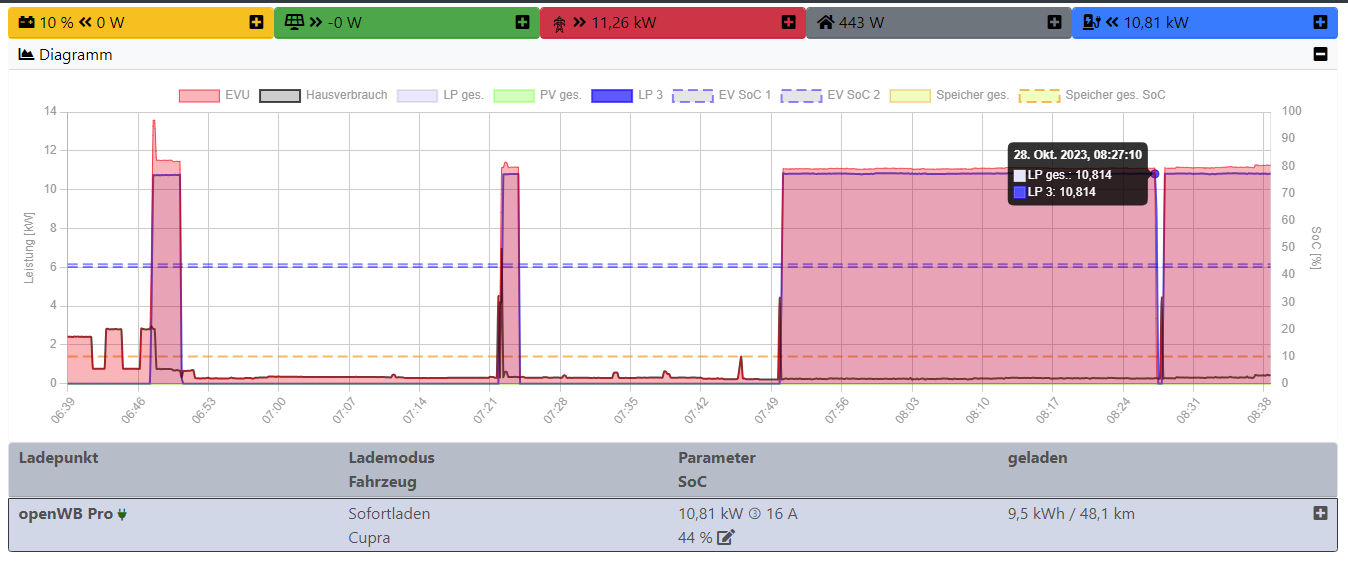1348x562 pixels.
Task: Expand the openWB Pro charge point row
Action: pos(1320,513)
